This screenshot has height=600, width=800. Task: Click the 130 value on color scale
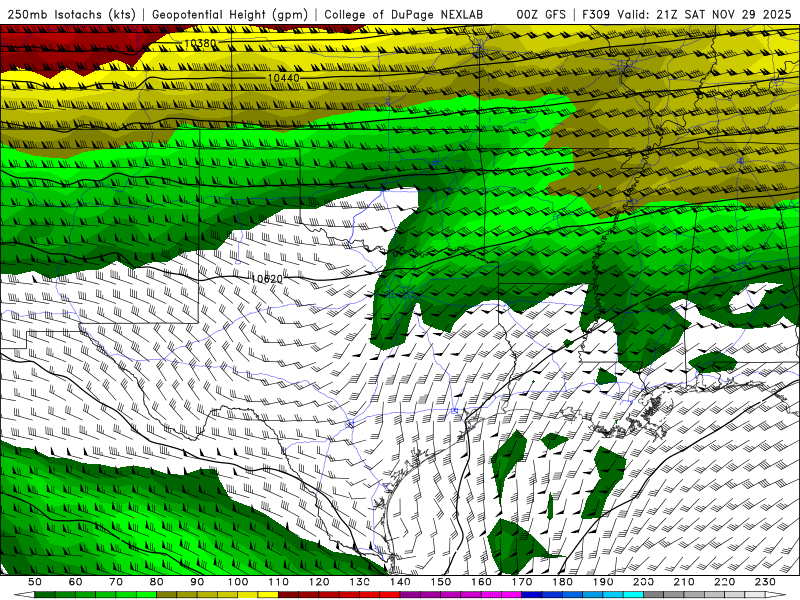[x=360, y=582]
